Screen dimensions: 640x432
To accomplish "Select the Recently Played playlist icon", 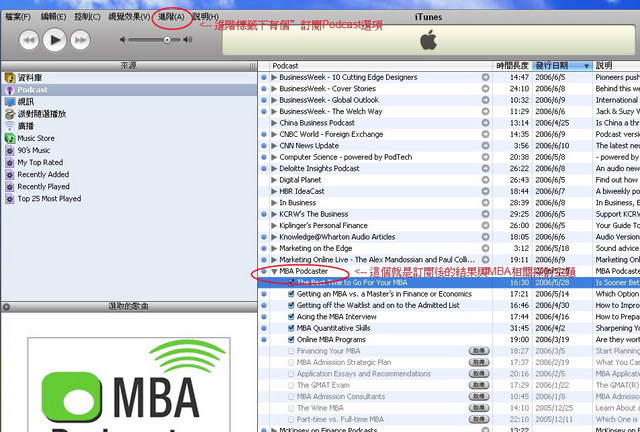I will (10, 187).
